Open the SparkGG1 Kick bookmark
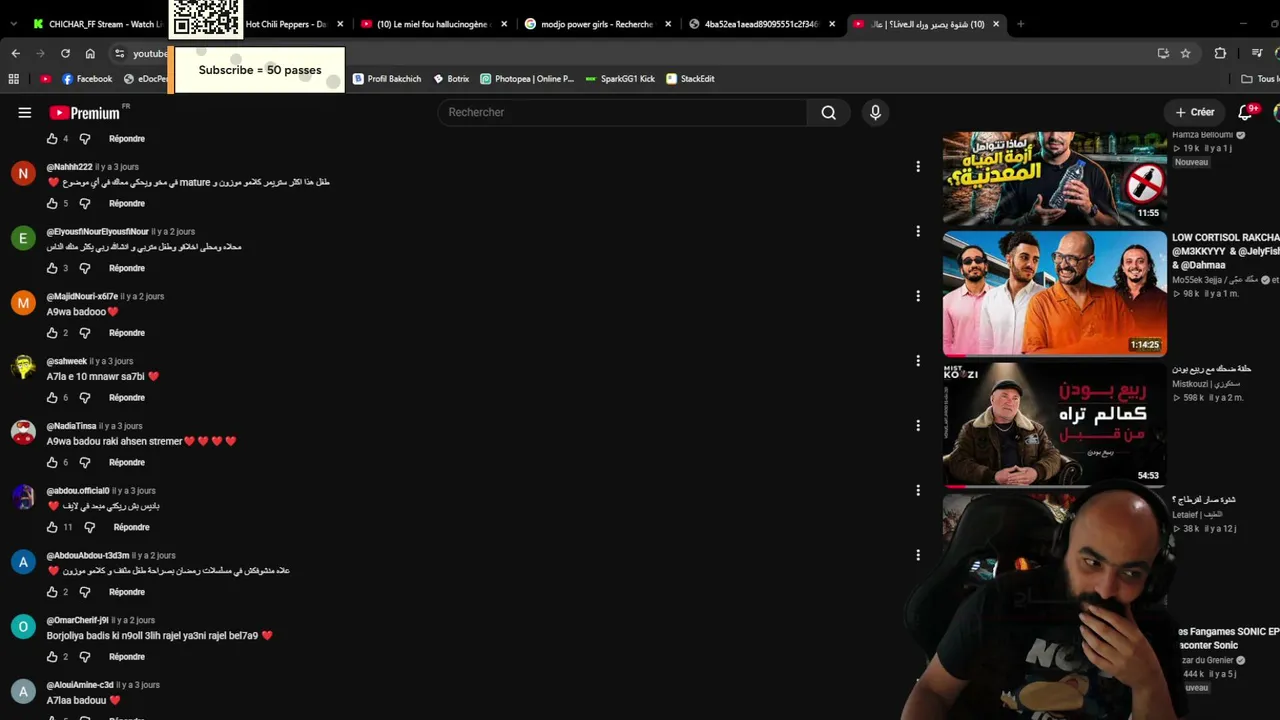This screenshot has height=720, width=1280. tap(620, 79)
